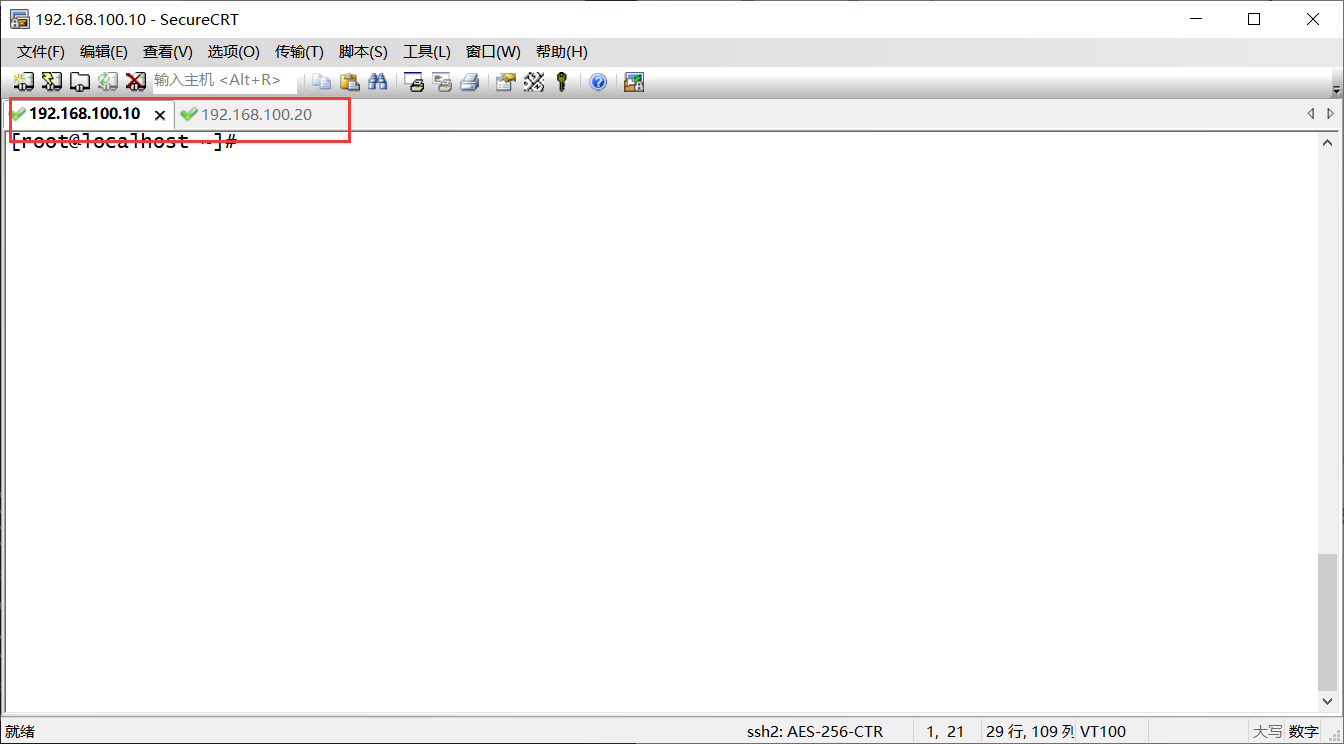Open the 帮助(H) menu
This screenshot has height=744, width=1344.
561,52
